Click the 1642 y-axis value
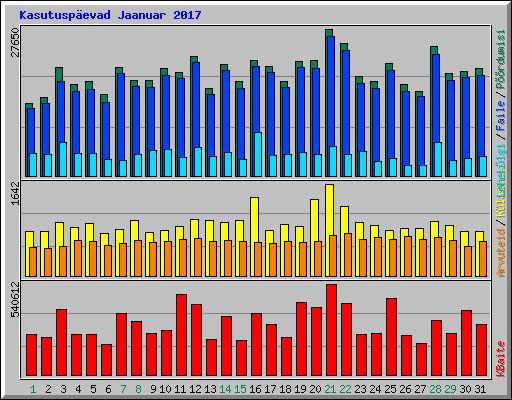Image resolution: width=512 pixels, height=400 pixels. [x=16, y=193]
